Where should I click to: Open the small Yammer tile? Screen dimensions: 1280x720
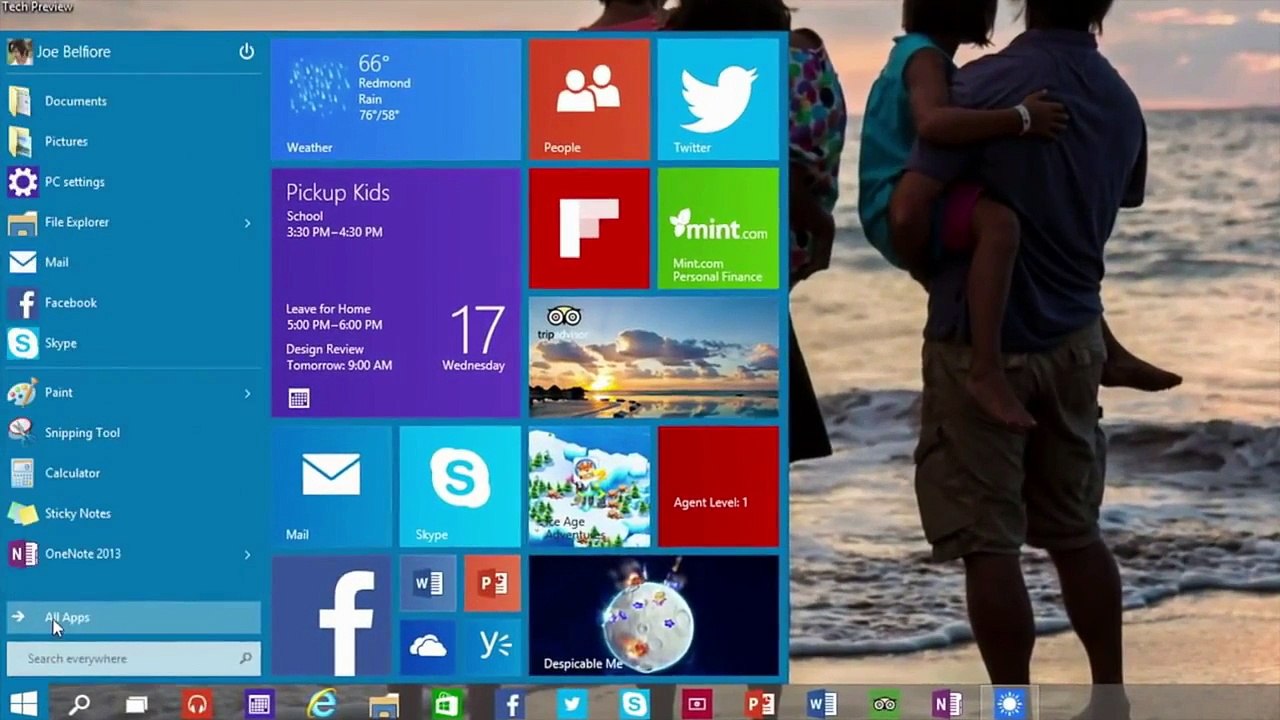[x=493, y=647]
